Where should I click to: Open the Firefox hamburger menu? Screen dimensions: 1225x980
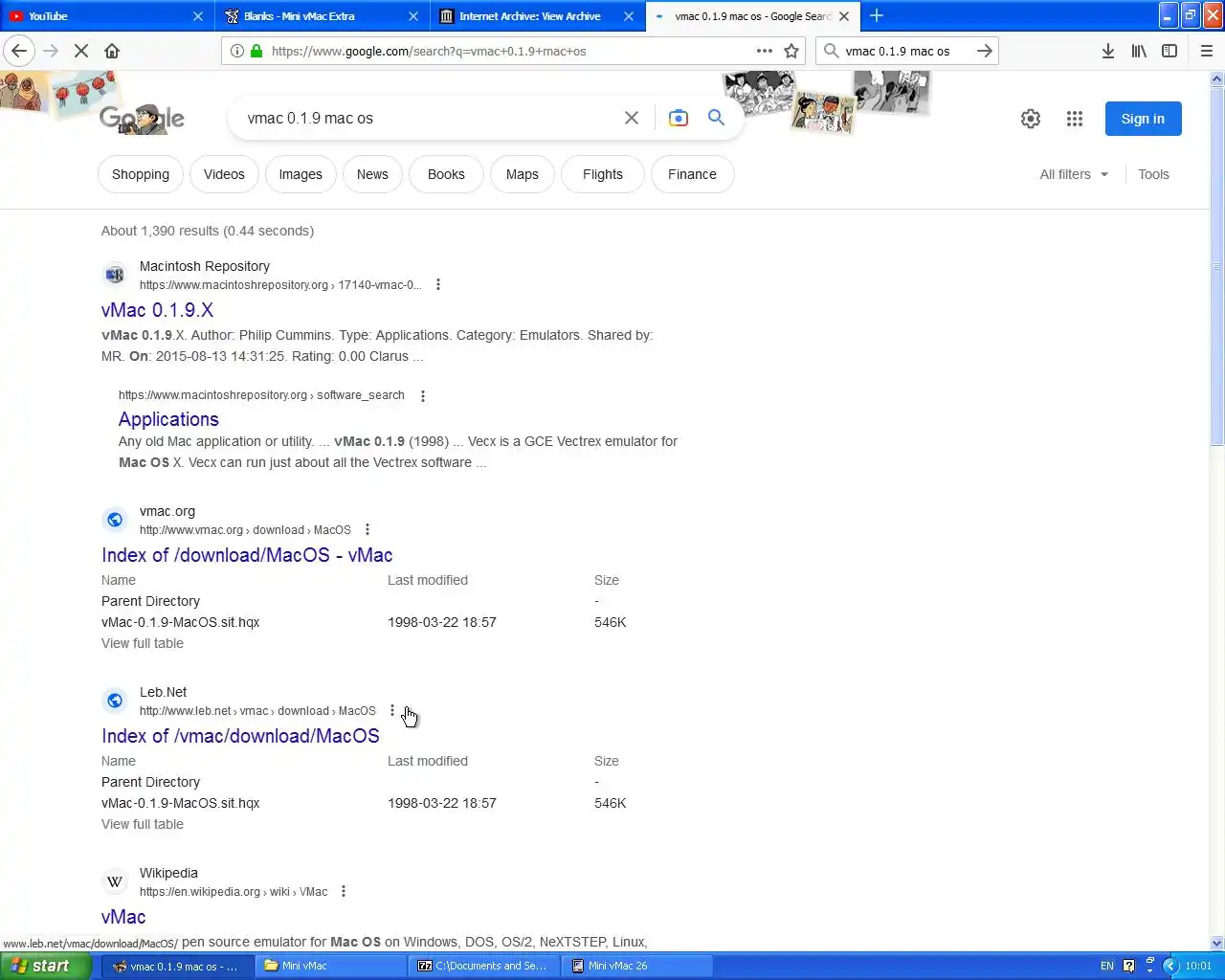click(1207, 51)
